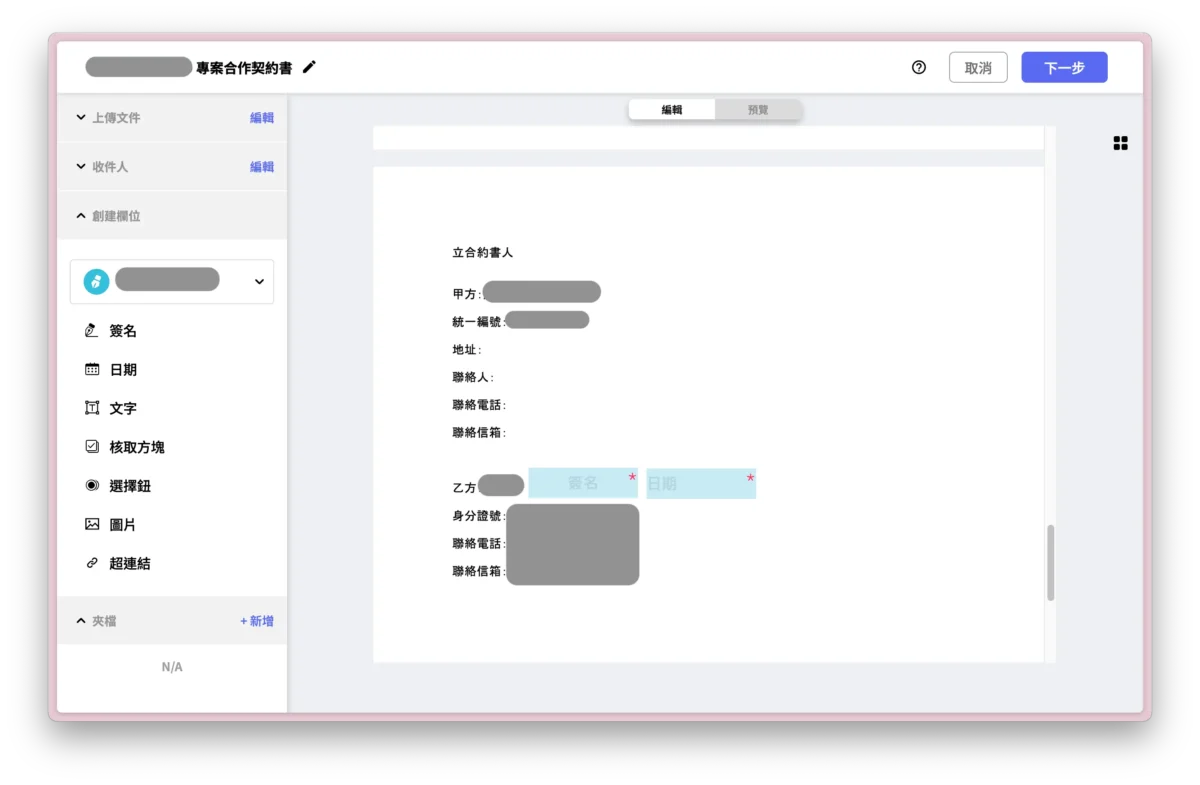Image resolution: width=1200 pixels, height=785 pixels.
Task: Rename the contract using the pencil icon
Action: click(309, 67)
